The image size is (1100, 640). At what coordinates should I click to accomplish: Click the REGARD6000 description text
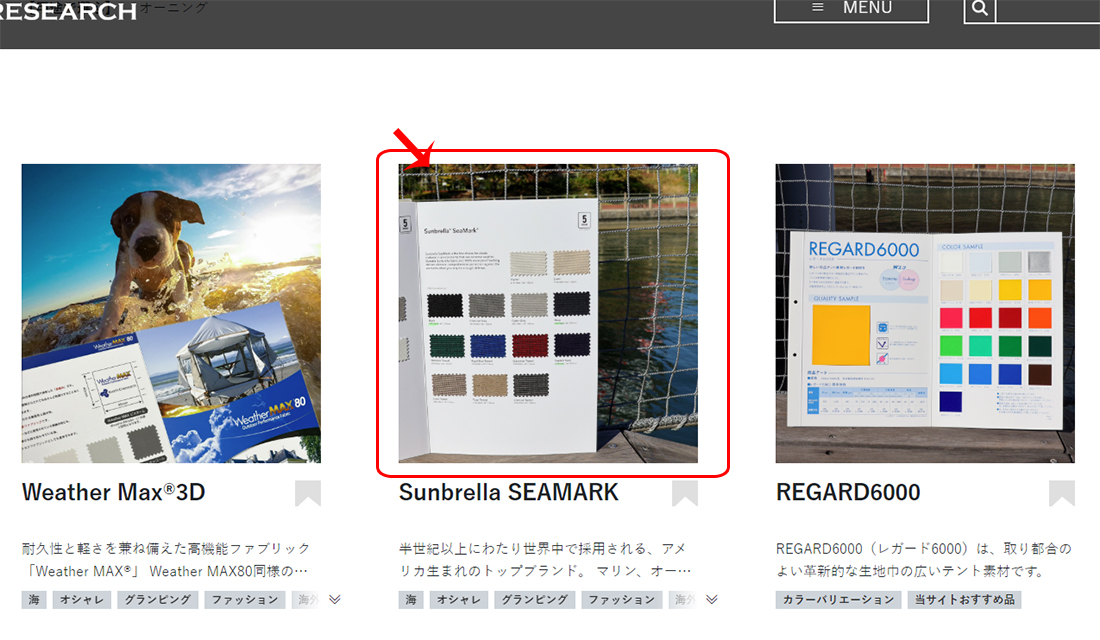click(x=924, y=559)
